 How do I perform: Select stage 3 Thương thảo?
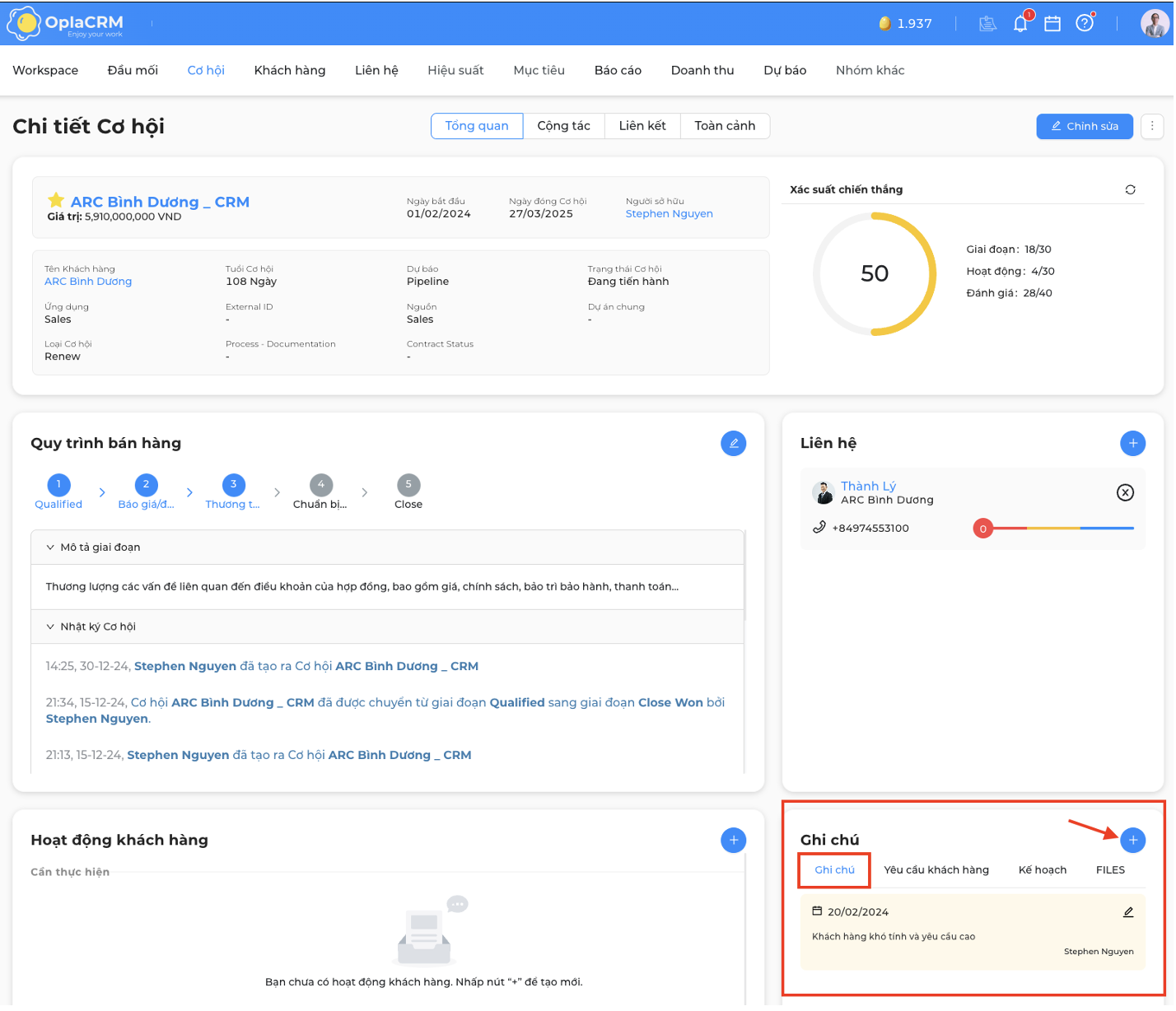coord(233,492)
